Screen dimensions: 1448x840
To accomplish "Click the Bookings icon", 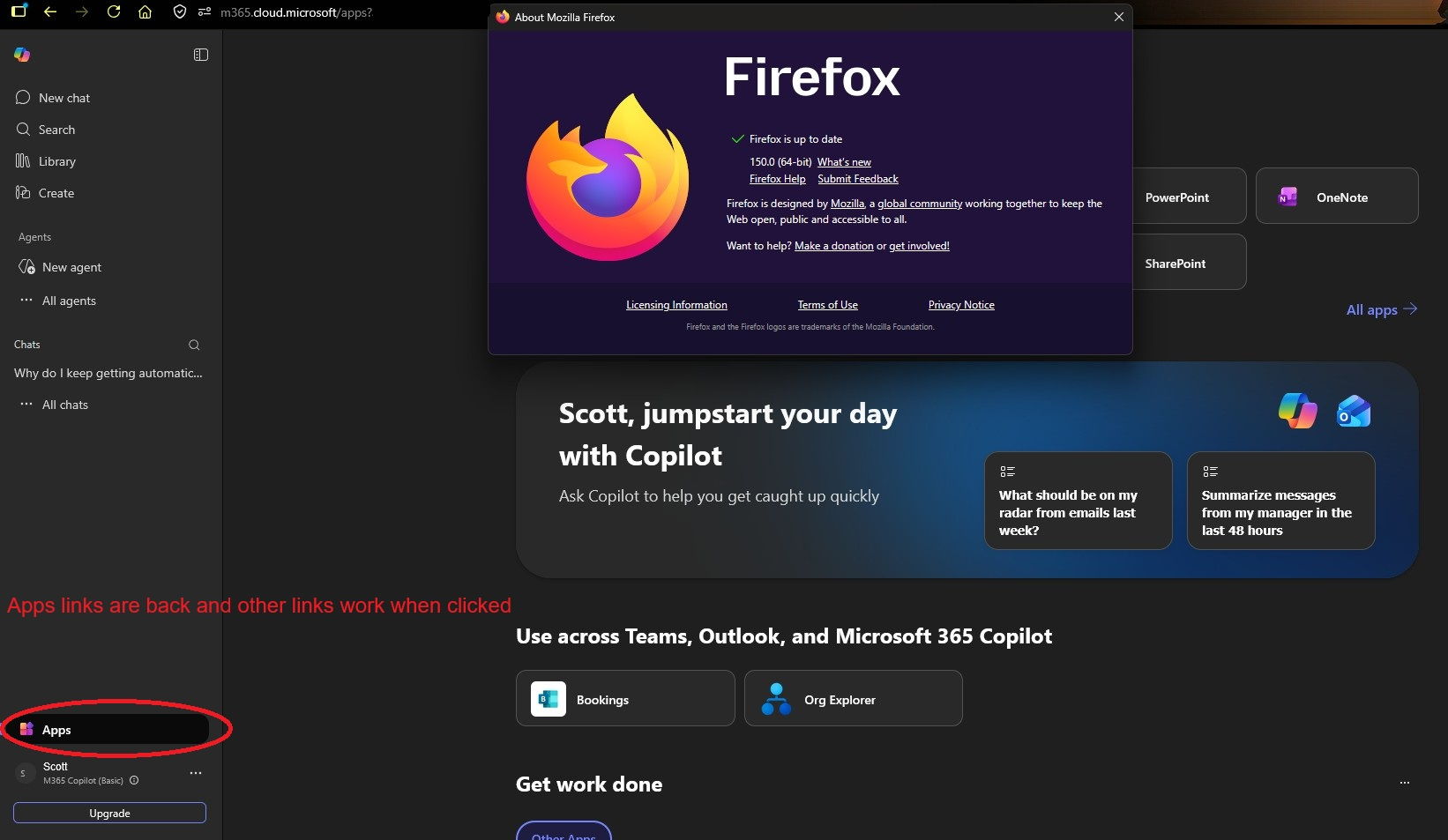I will click(549, 700).
